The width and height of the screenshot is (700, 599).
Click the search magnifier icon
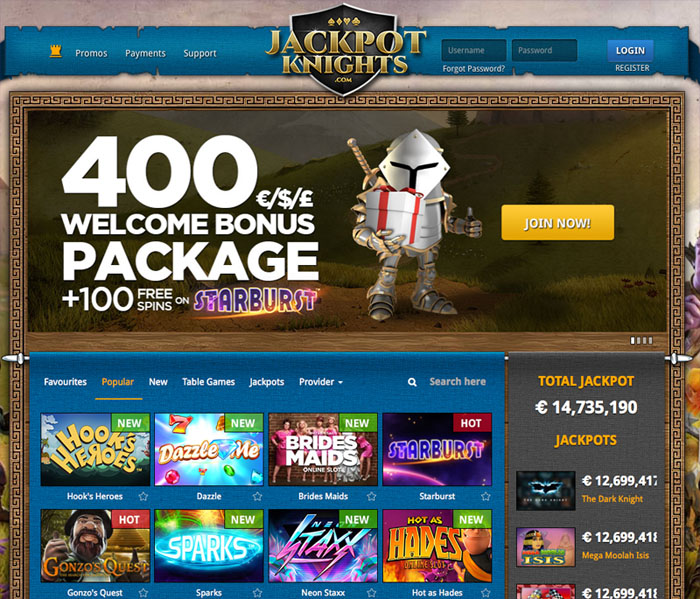click(412, 382)
